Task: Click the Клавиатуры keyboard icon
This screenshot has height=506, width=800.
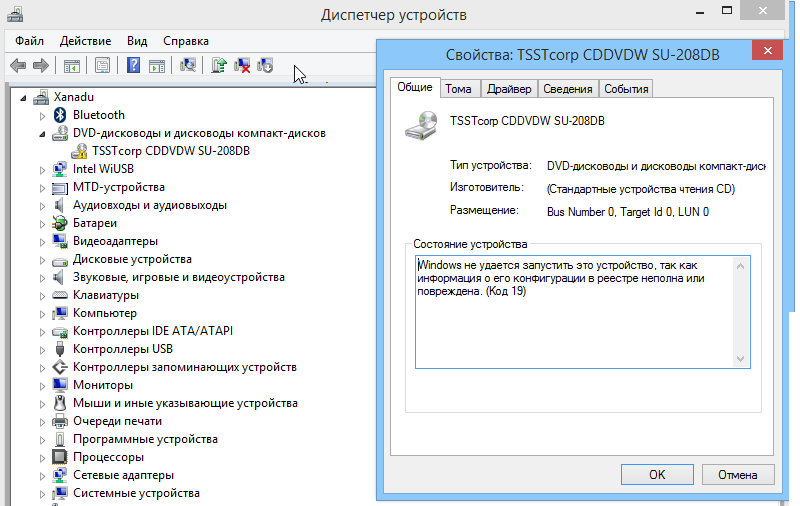Action: (60, 295)
